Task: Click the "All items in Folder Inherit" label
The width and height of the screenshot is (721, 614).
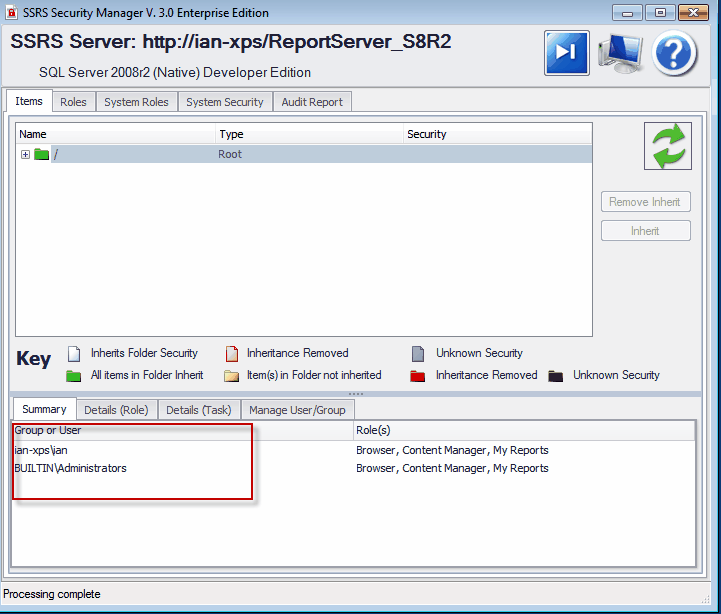Action: (147, 375)
